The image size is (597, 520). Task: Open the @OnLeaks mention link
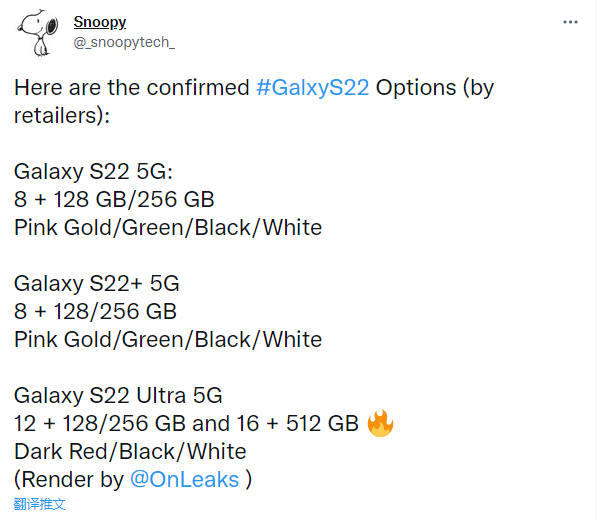pos(185,479)
